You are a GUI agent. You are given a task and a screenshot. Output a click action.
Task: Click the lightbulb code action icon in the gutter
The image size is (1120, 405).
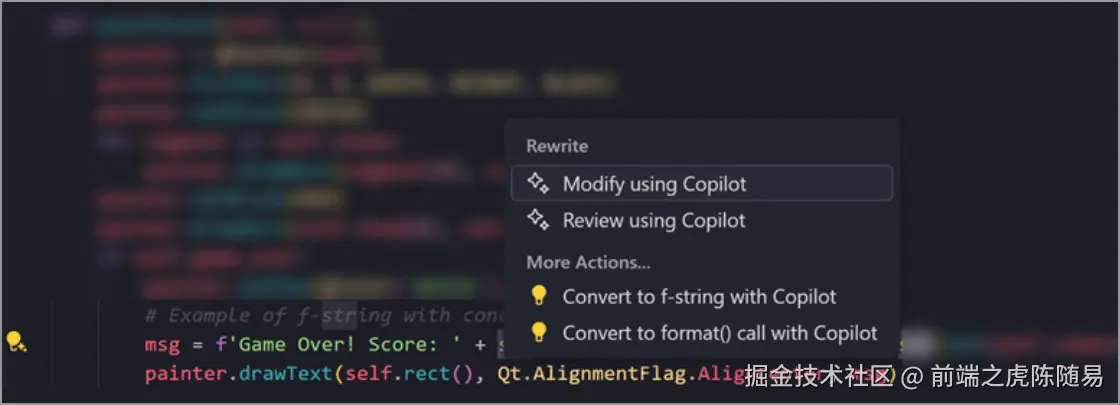pyautogui.click(x=16, y=341)
